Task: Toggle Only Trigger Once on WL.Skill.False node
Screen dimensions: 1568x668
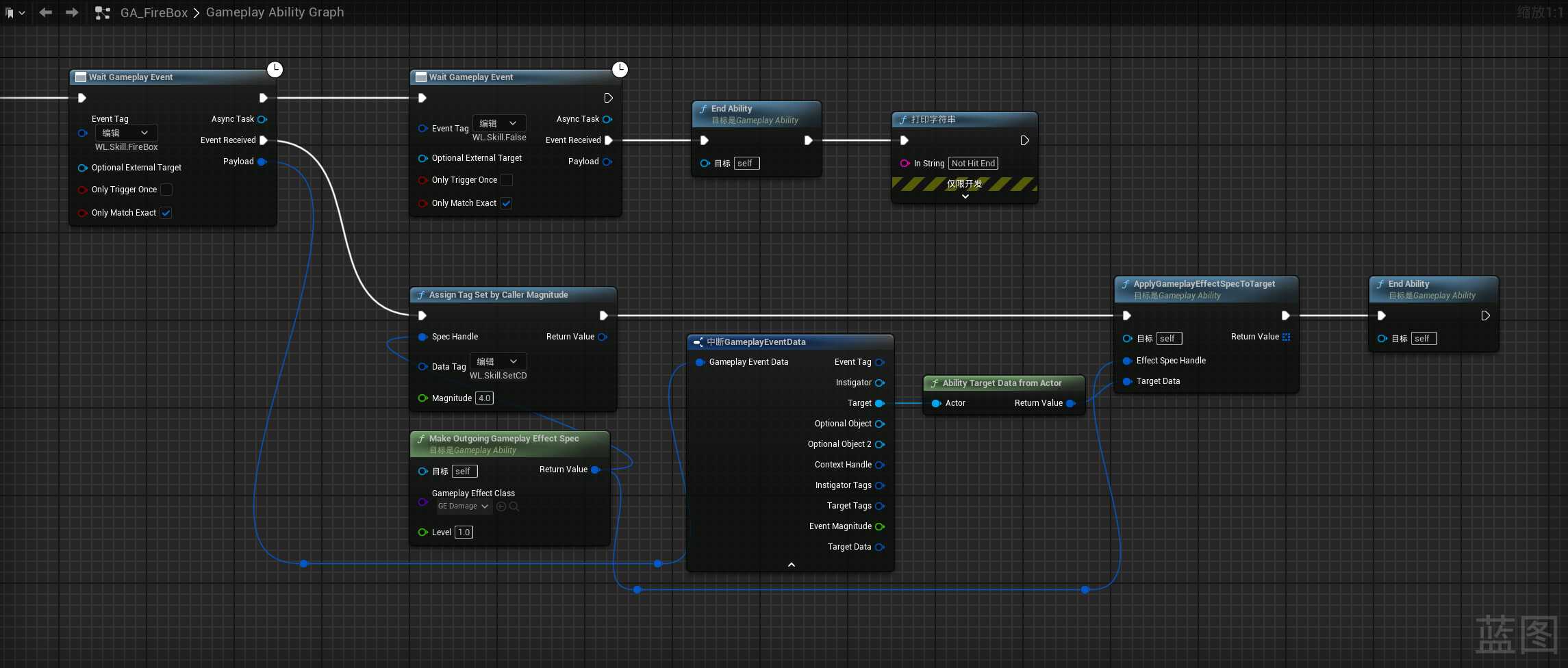Action: 507,180
